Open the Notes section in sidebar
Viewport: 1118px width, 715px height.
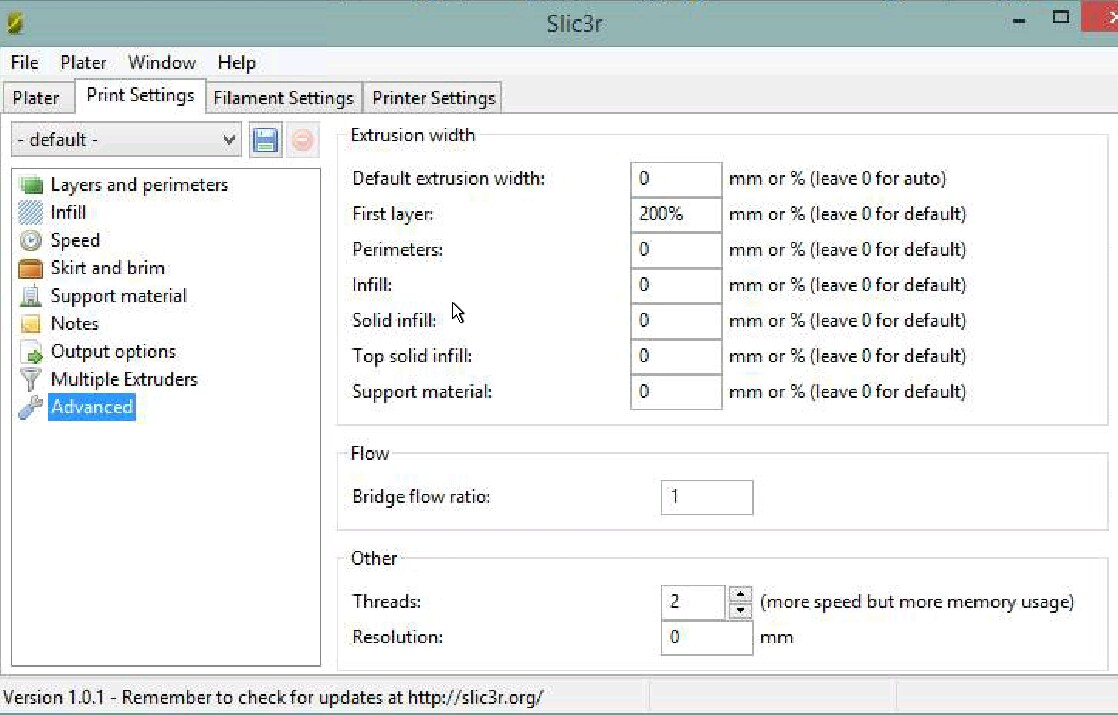[74, 324]
